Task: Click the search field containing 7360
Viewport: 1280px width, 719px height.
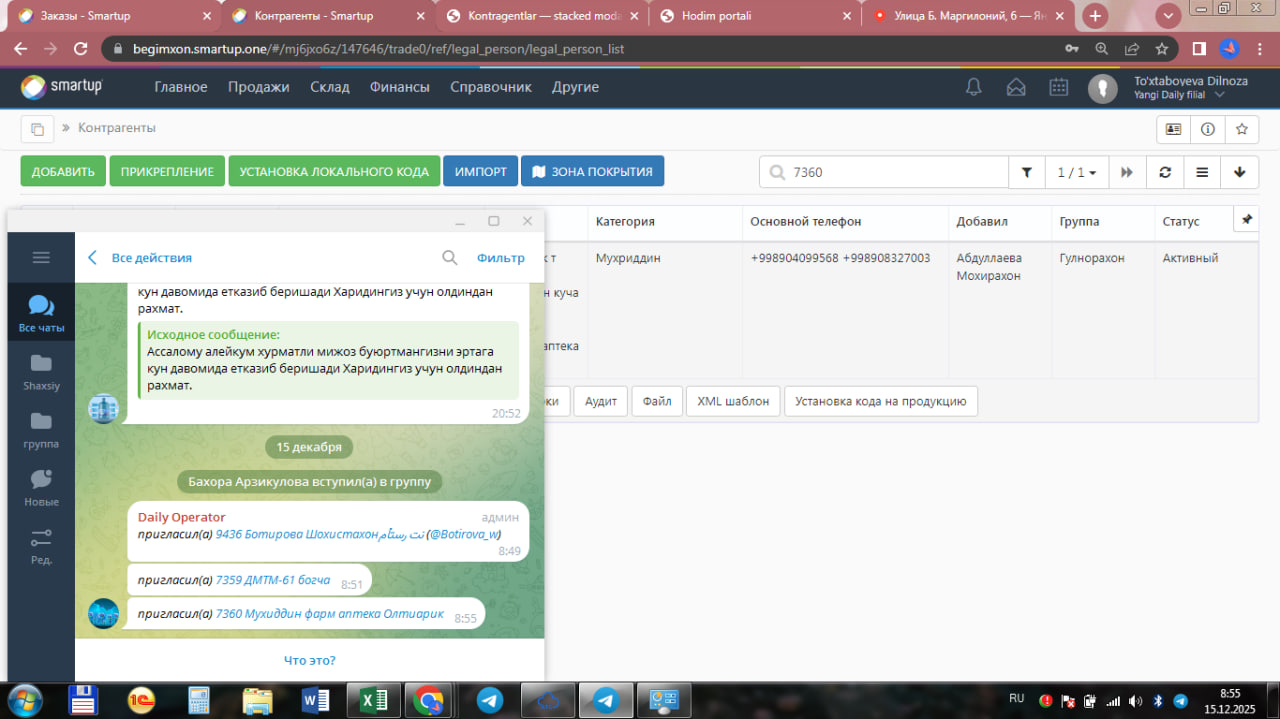Action: (883, 172)
